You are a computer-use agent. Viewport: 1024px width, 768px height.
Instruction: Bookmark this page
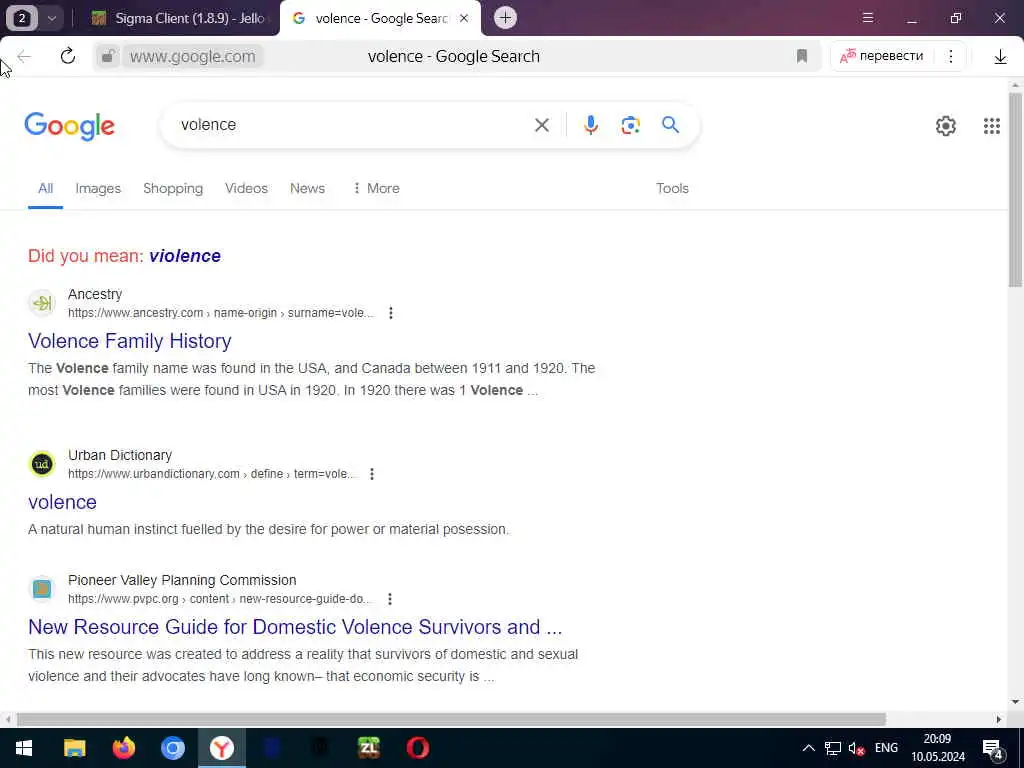802,56
